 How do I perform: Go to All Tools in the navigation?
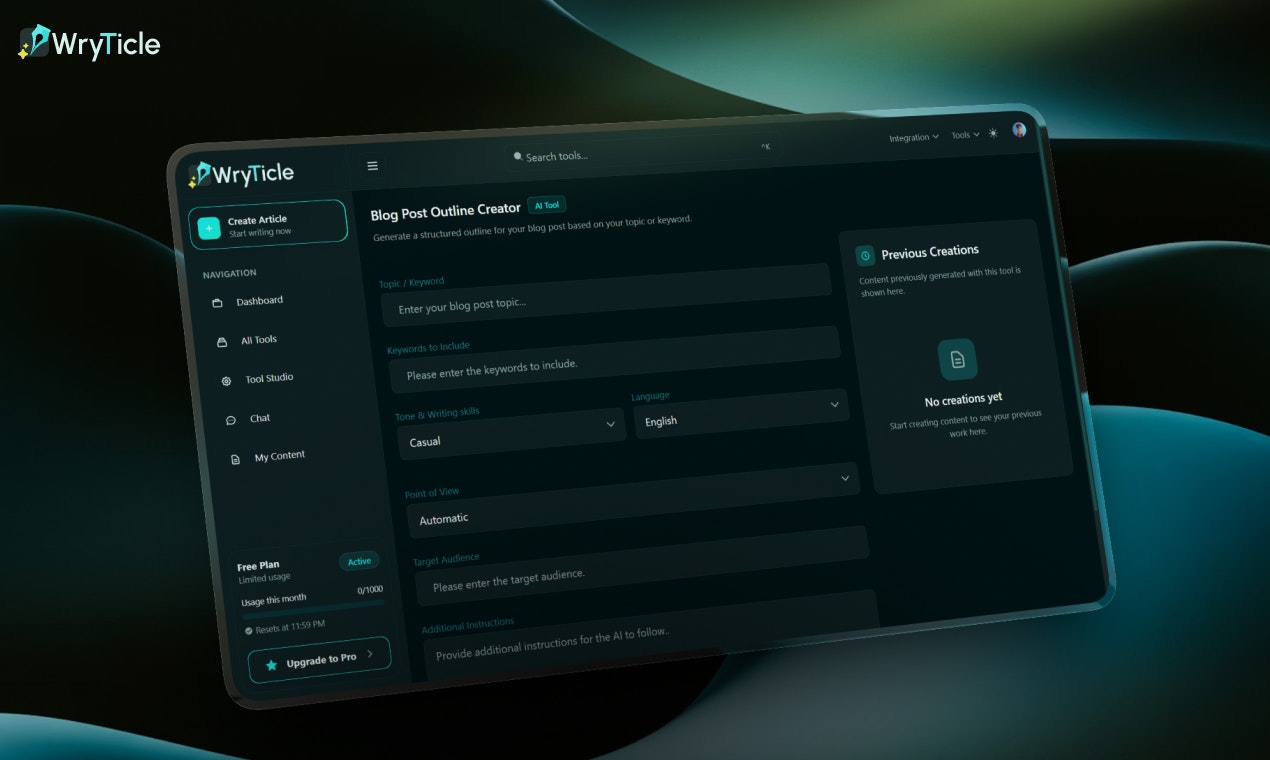259,340
